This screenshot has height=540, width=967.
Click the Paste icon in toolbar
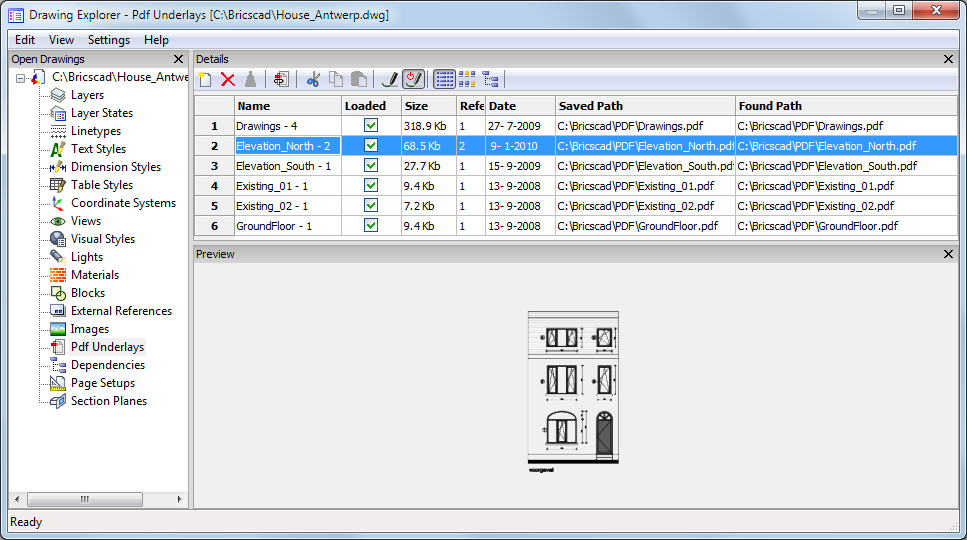[358, 80]
